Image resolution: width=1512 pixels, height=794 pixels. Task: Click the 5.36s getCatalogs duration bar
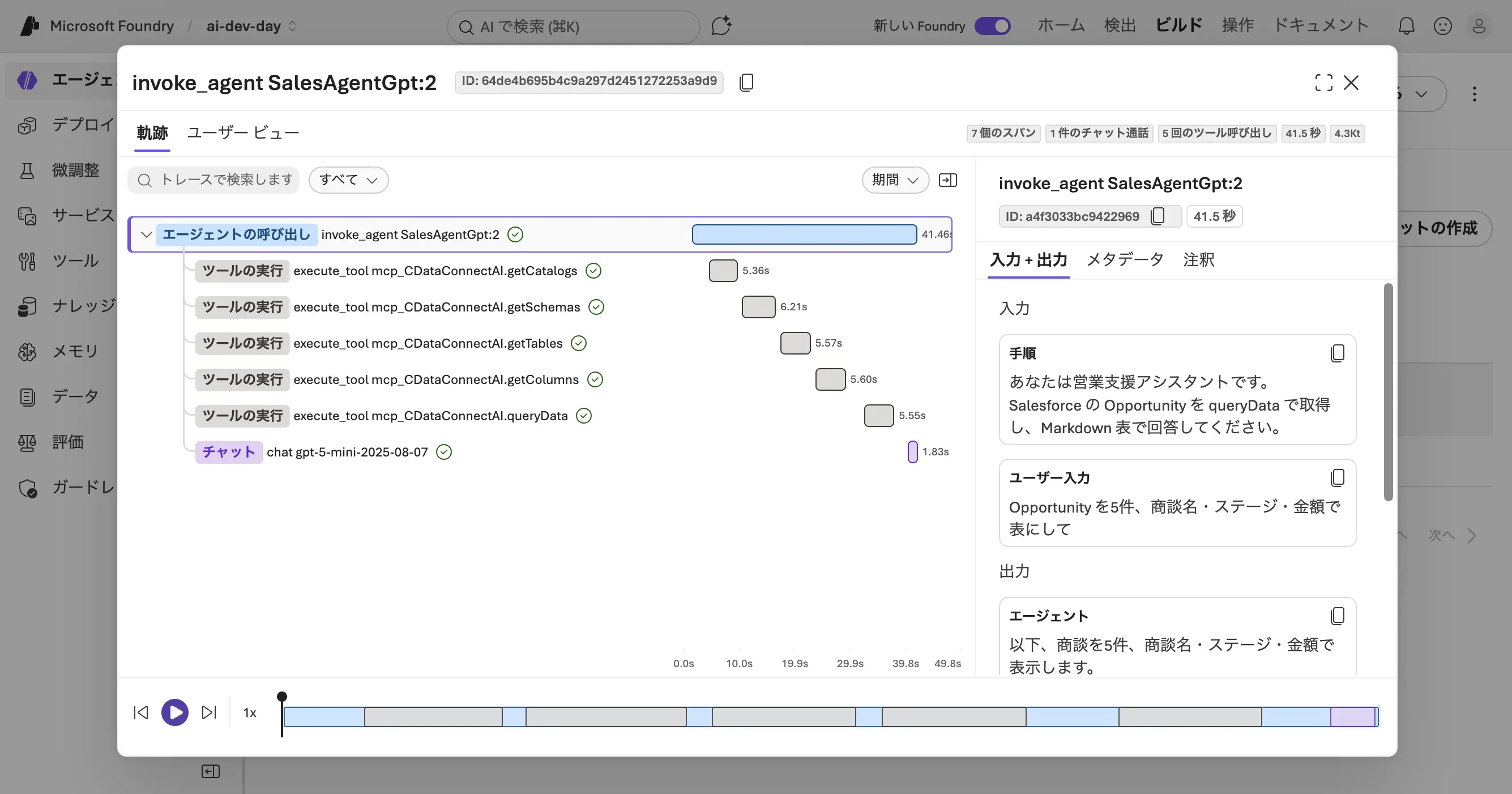click(x=723, y=271)
